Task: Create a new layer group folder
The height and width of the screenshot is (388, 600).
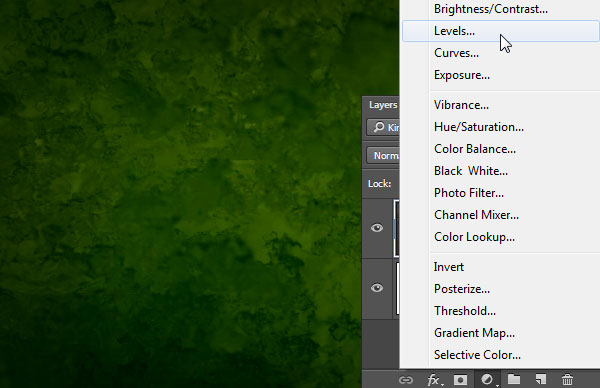Action: (514, 379)
